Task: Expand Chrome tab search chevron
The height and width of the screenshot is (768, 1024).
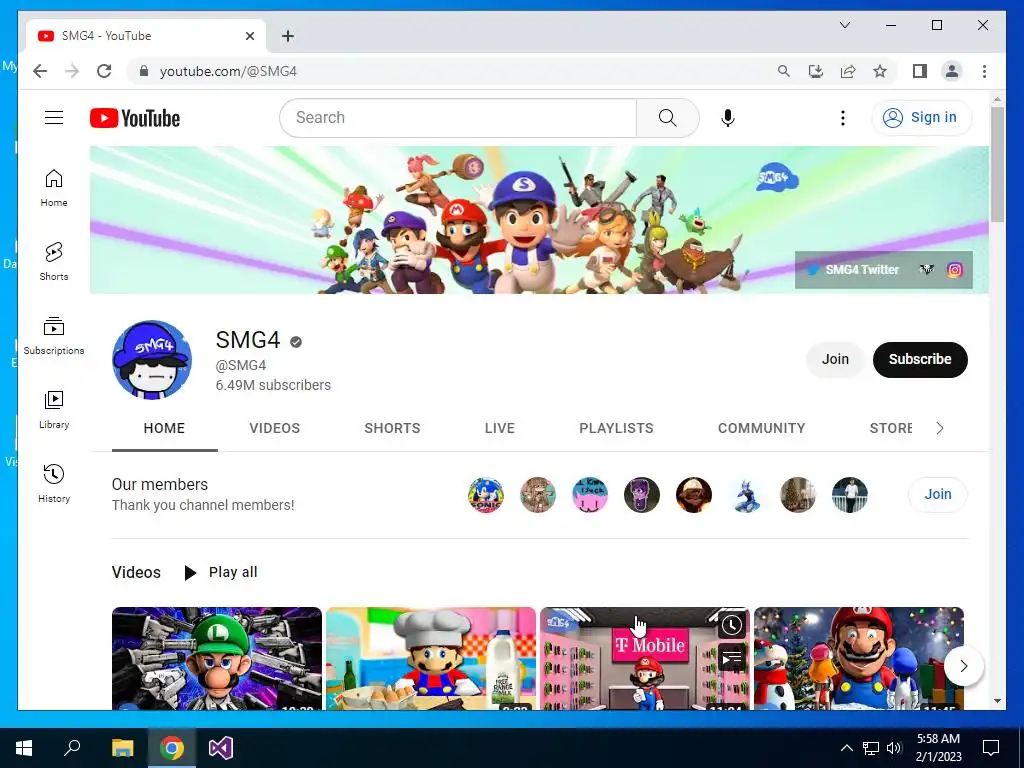Action: 844,25
